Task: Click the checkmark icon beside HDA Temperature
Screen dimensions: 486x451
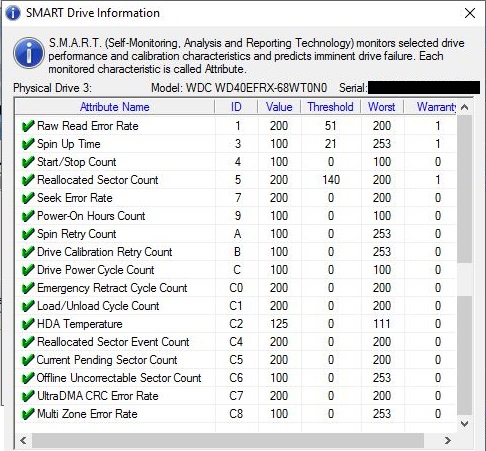Action: coord(28,324)
